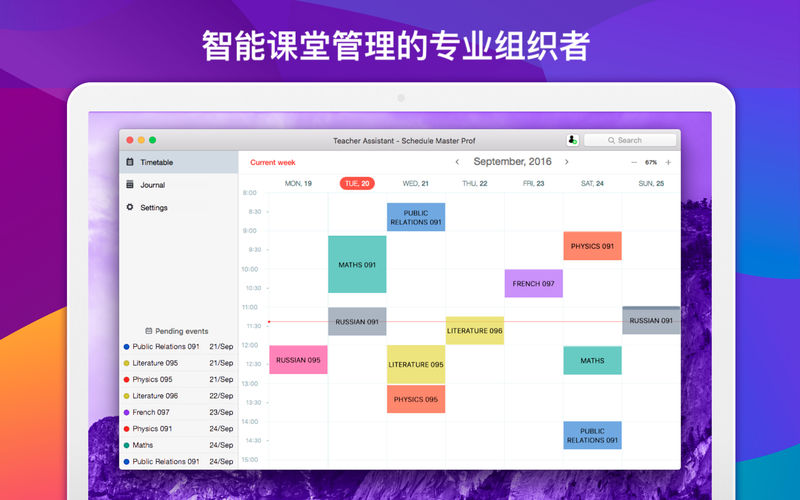This screenshot has height=500, width=800.
Task: Click the Timetable calendar icon
Action: [130, 162]
